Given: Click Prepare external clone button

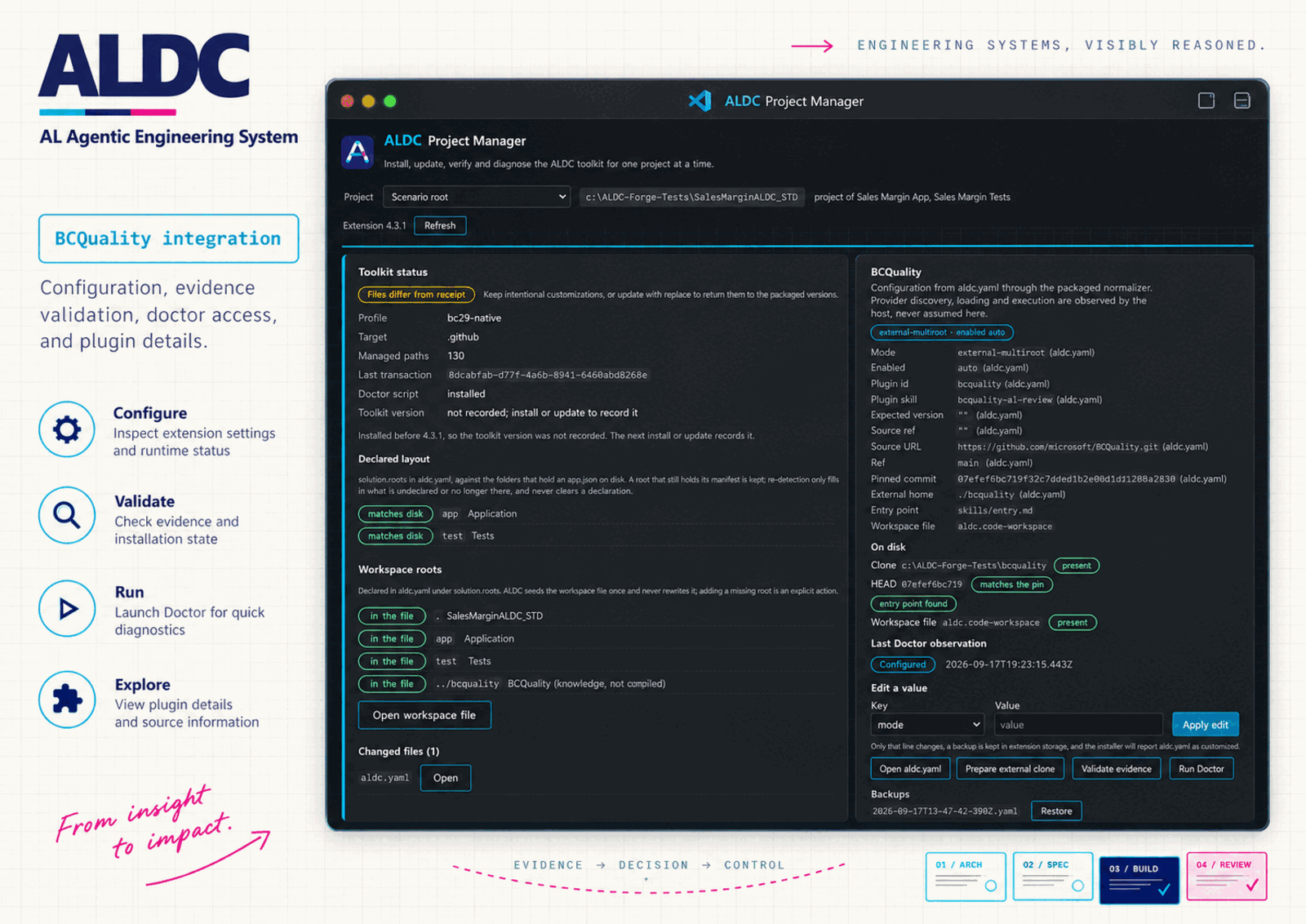Looking at the screenshot, I should pyautogui.click(x=1010, y=769).
